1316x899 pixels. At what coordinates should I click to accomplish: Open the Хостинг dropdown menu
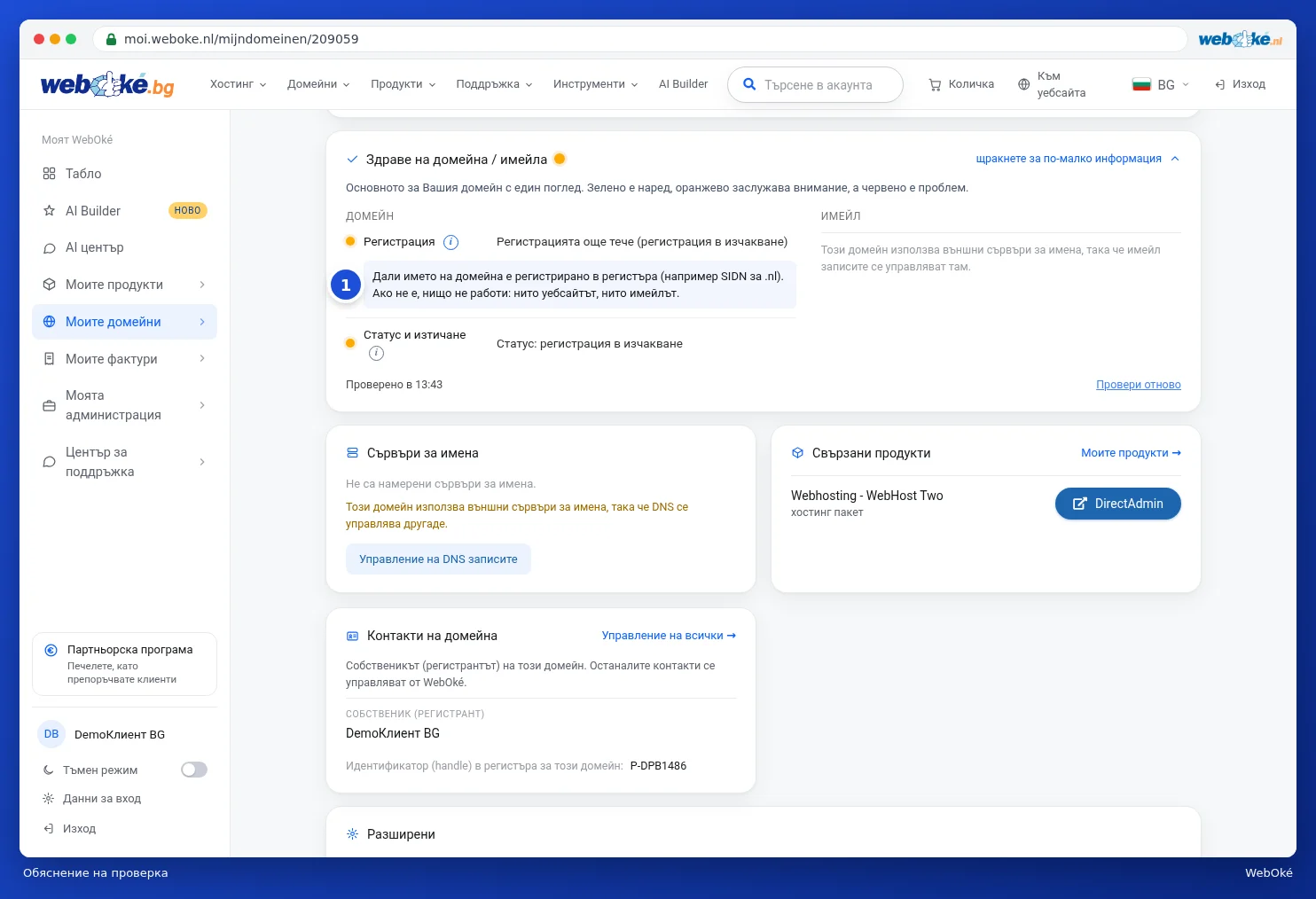(238, 84)
